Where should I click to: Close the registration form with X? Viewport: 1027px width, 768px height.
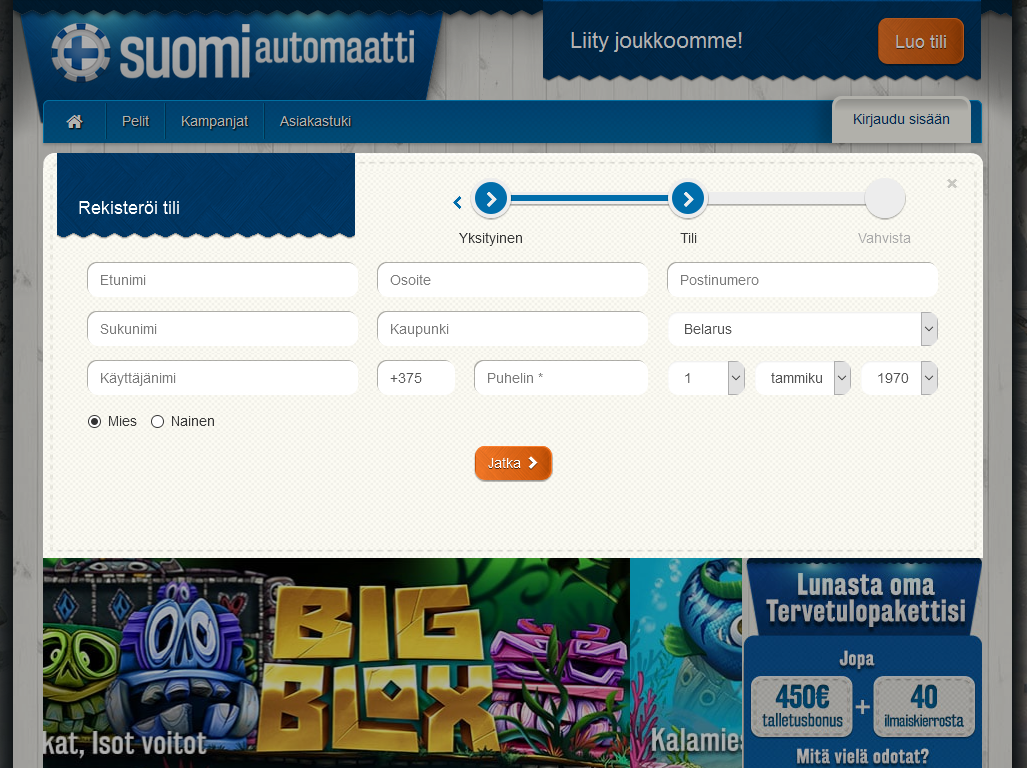pyautogui.click(x=952, y=183)
